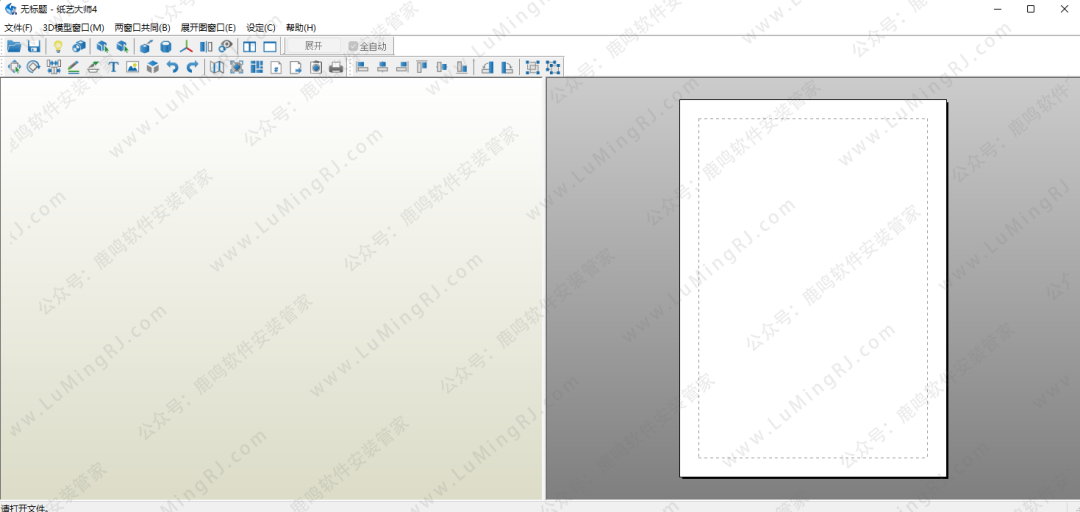
Task: Click the printer icon
Action: pos(336,67)
